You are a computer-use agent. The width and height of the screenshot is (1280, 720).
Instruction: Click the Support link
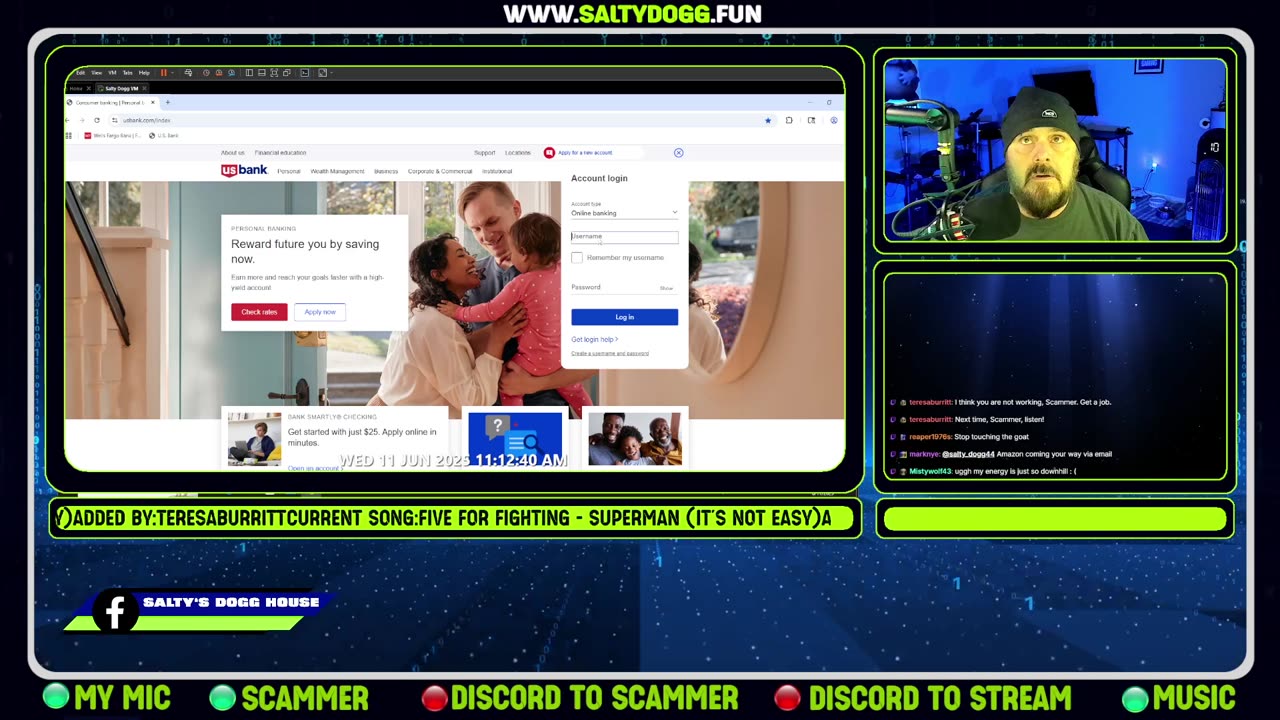[x=485, y=153]
